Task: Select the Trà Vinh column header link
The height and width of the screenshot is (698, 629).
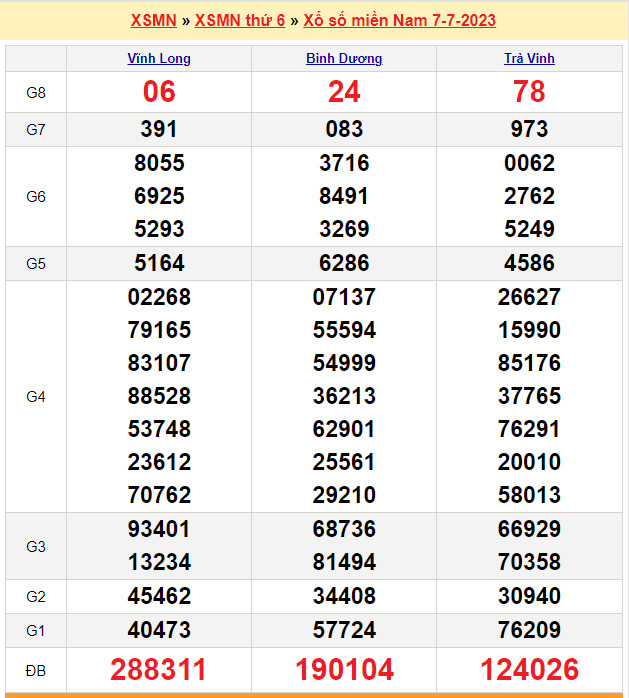Action: (x=529, y=58)
